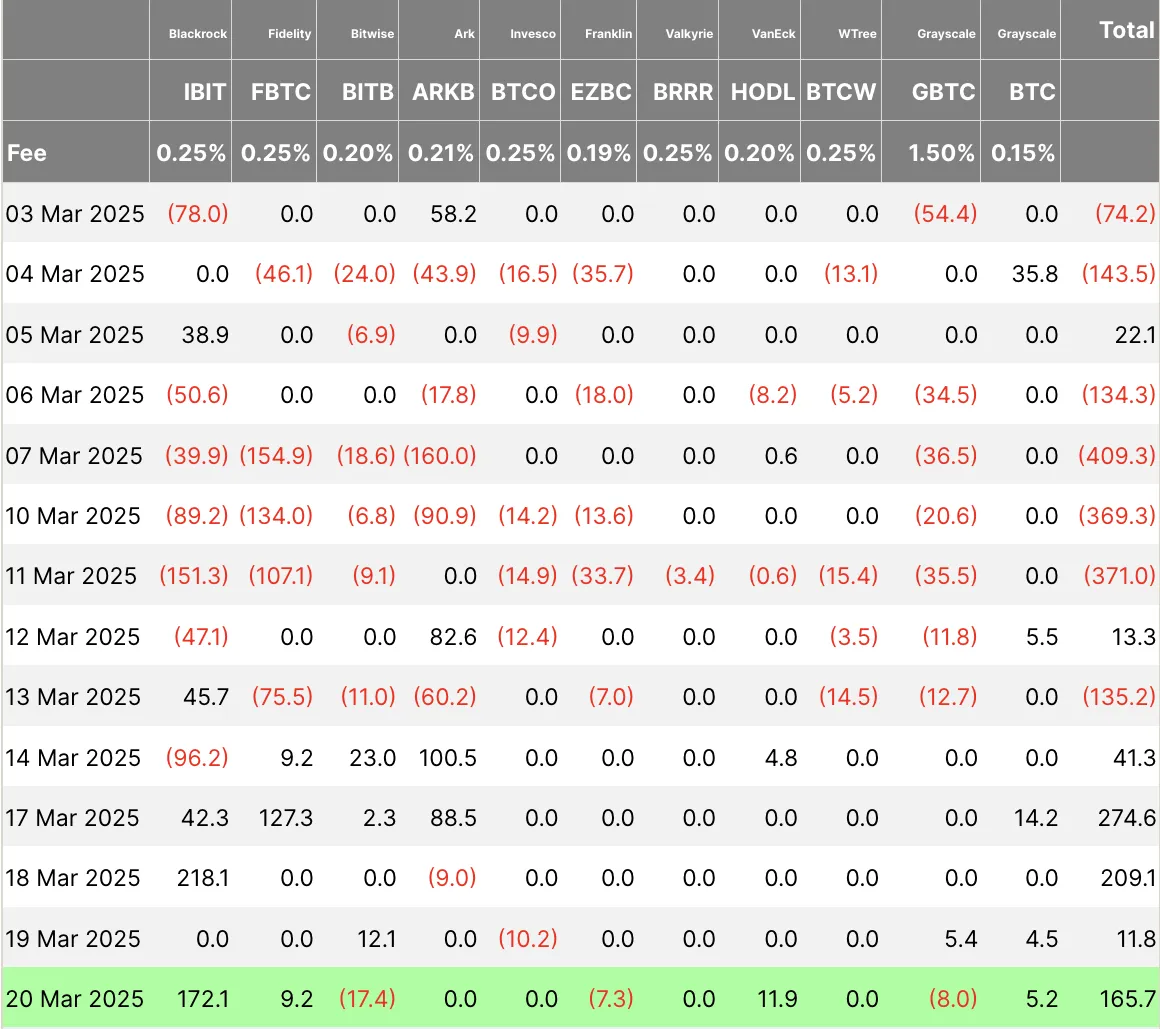Click the 82.6 ARKB value on 12 Mar
1160x1029 pixels.
click(x=453, y=636)
